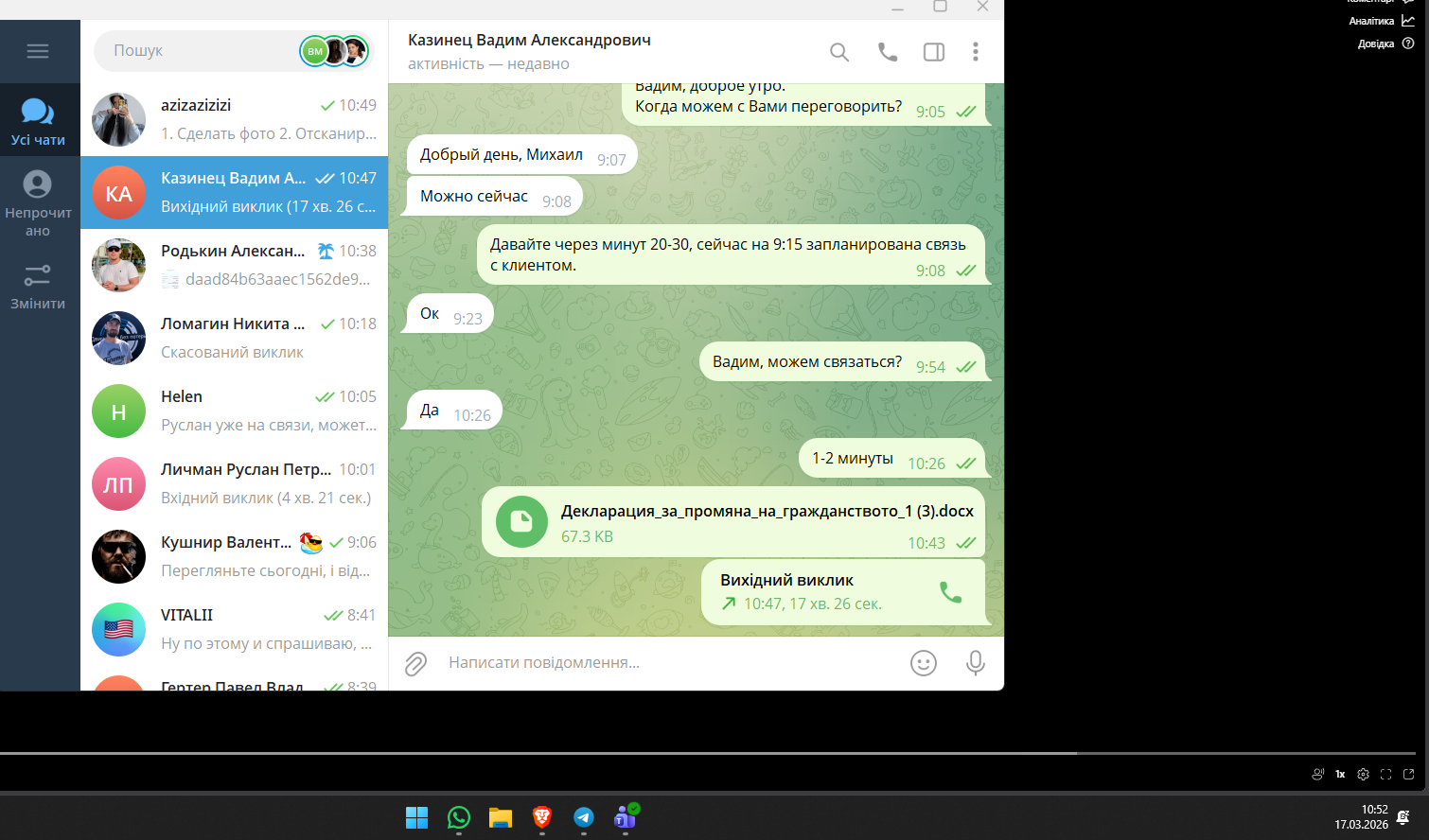
Task: Open azizazizizi chat
Action: tap(234, 119)
